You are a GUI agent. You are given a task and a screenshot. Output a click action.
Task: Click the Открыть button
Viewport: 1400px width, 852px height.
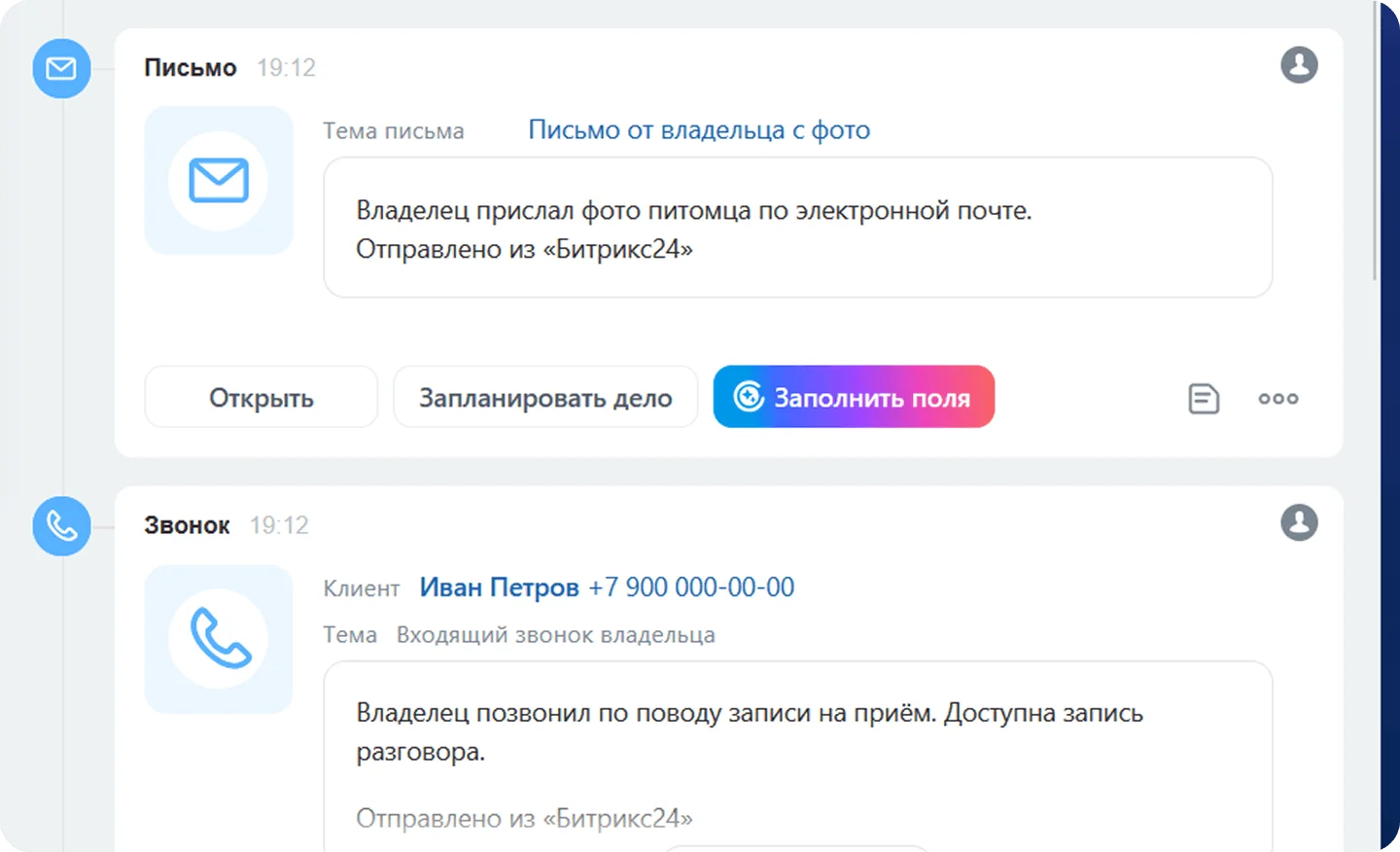tap(261, 397)
